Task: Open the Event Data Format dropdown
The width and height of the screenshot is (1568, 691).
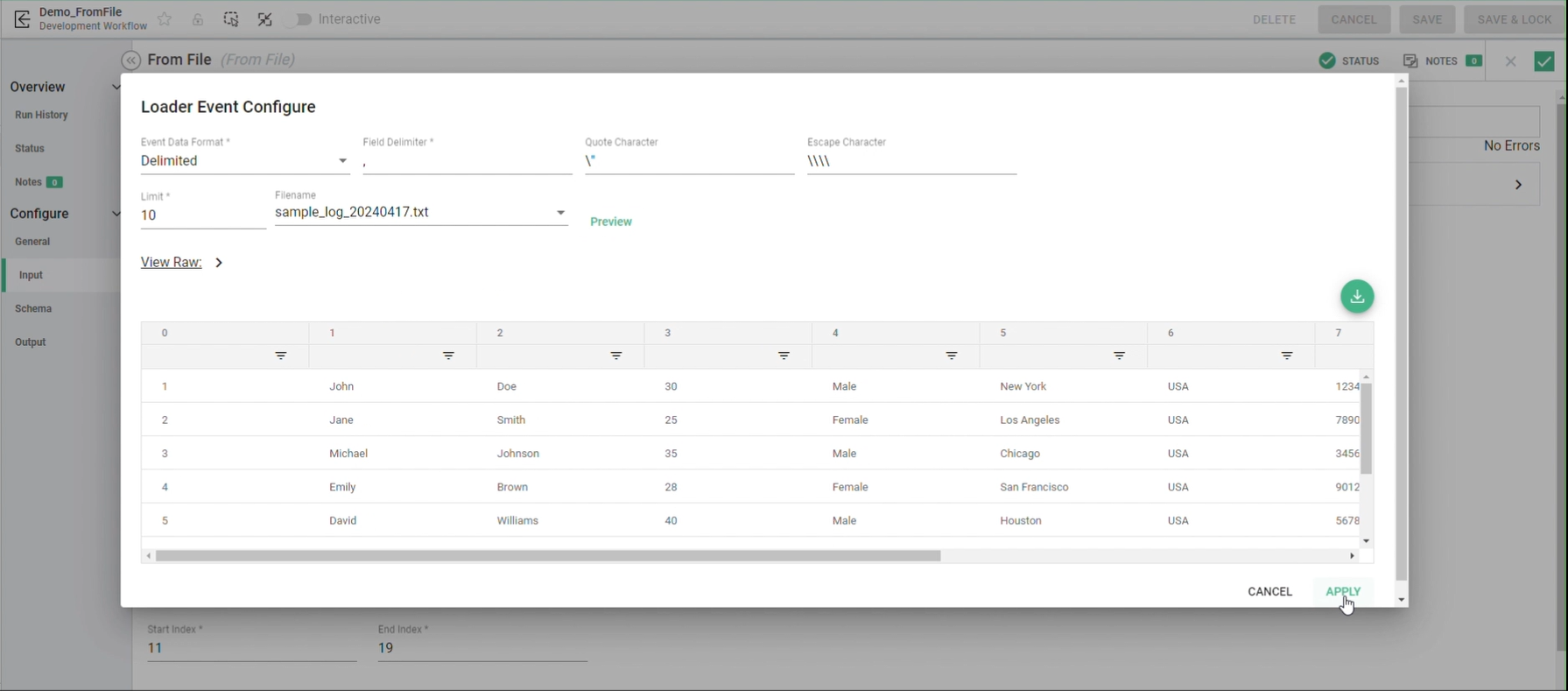Action: pyautogui.click(x=342, y=161)
